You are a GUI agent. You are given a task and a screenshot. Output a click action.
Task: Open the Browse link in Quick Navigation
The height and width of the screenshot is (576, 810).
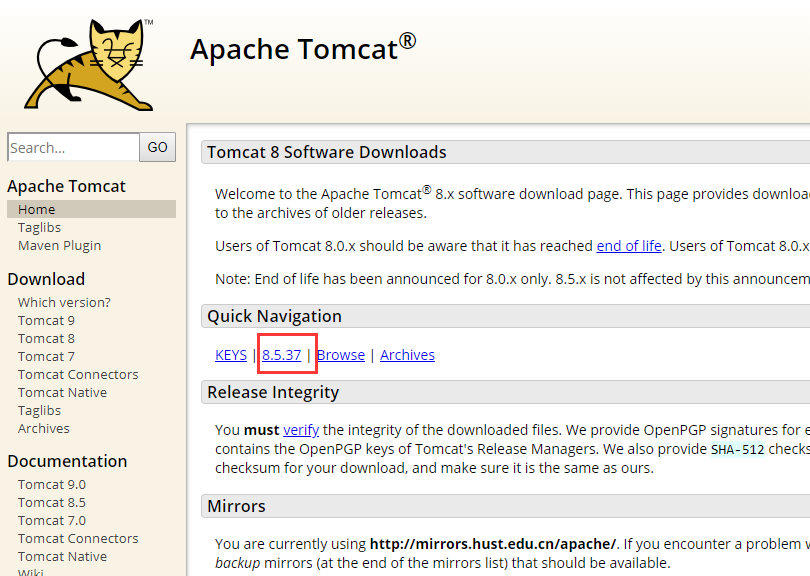(340, 354)
